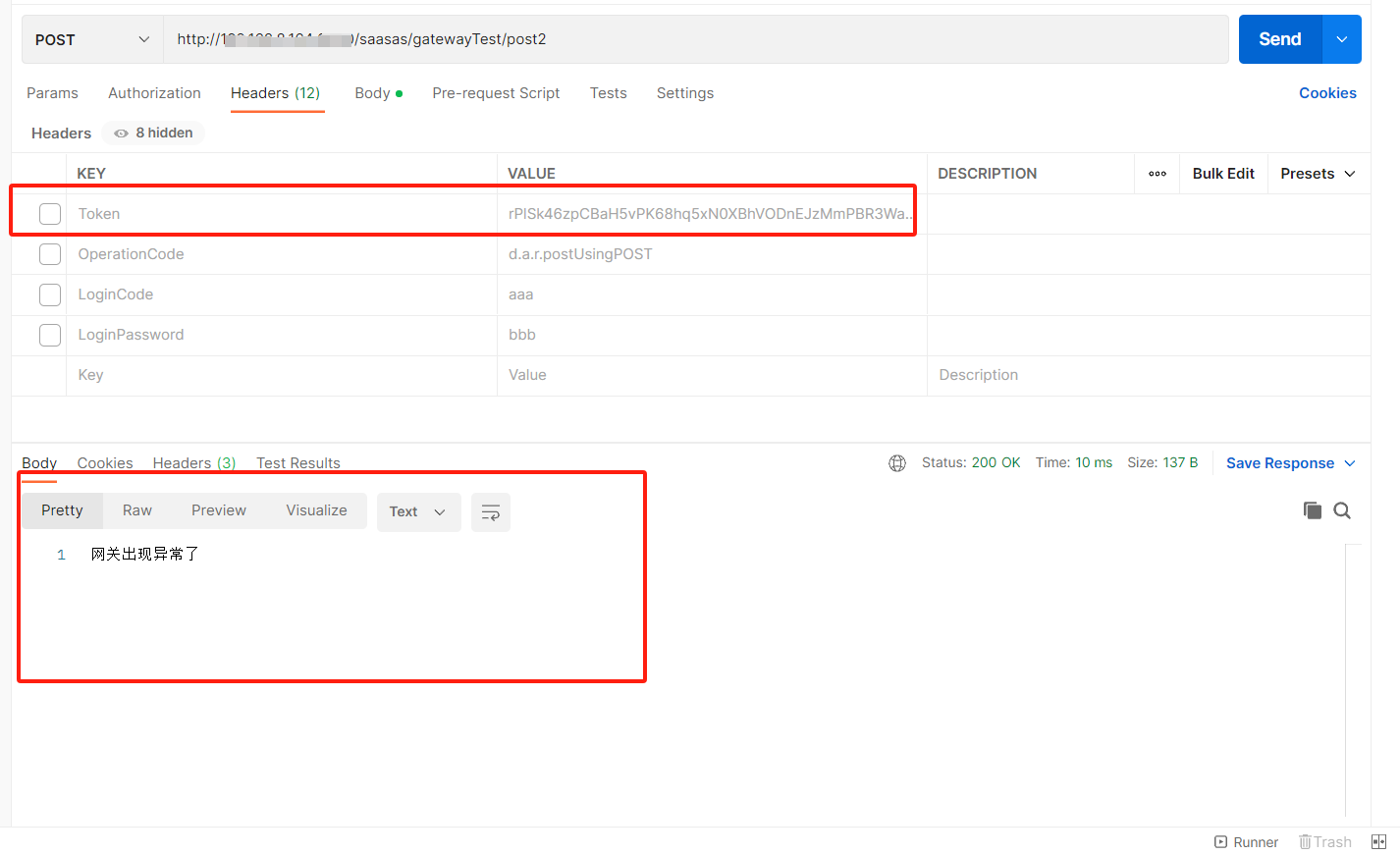The height and width of the screenshot is (855, 1400).
Task: Tick the LoginPassword header checkbox
Action: (50, 335)
